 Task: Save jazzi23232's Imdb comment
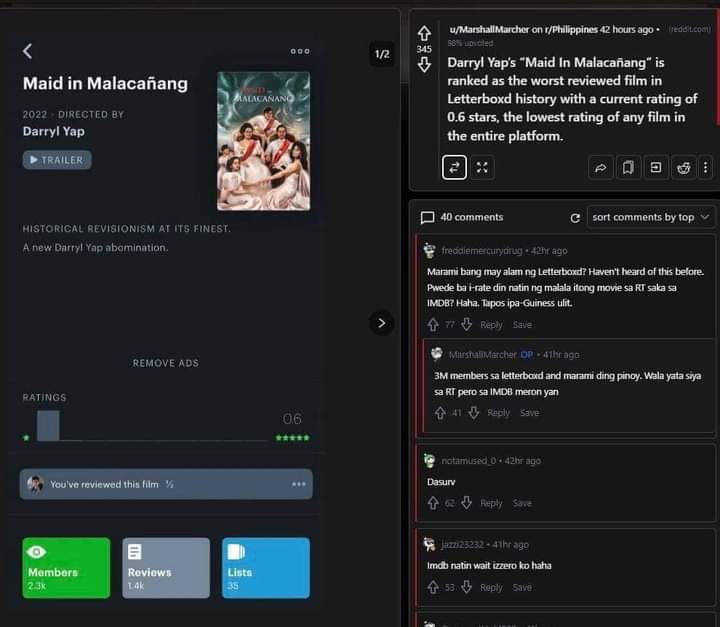pos(522,587)
